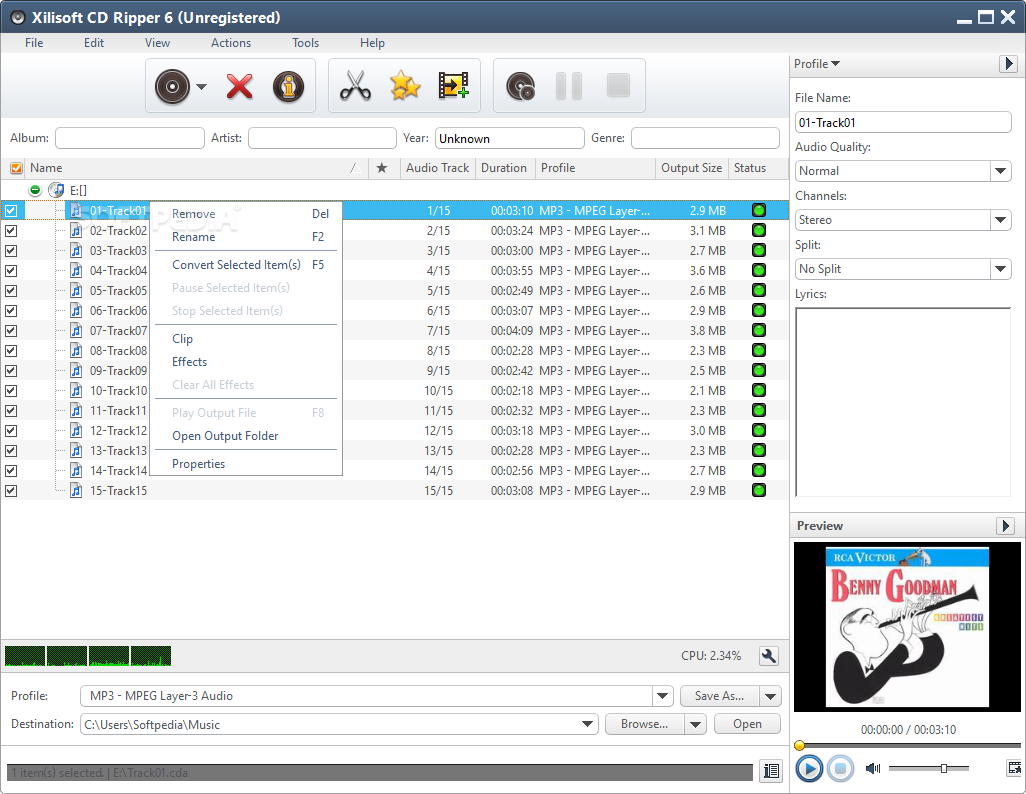Click the Browse... button
Image resolution: width=1026 pixels, height=794 pixels.
click(645, 724)
